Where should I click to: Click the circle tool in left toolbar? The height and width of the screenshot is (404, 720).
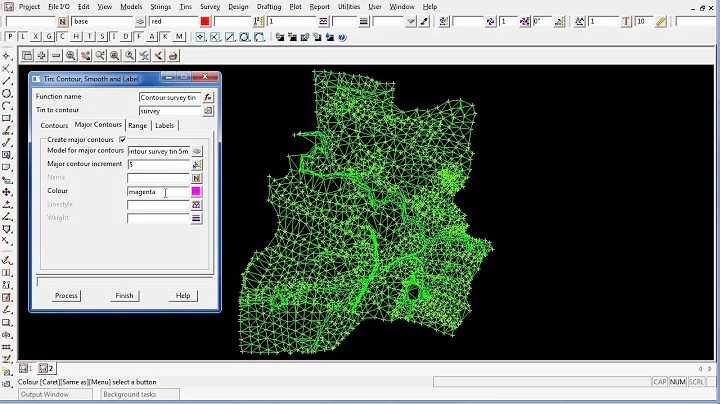click(6, 94)
